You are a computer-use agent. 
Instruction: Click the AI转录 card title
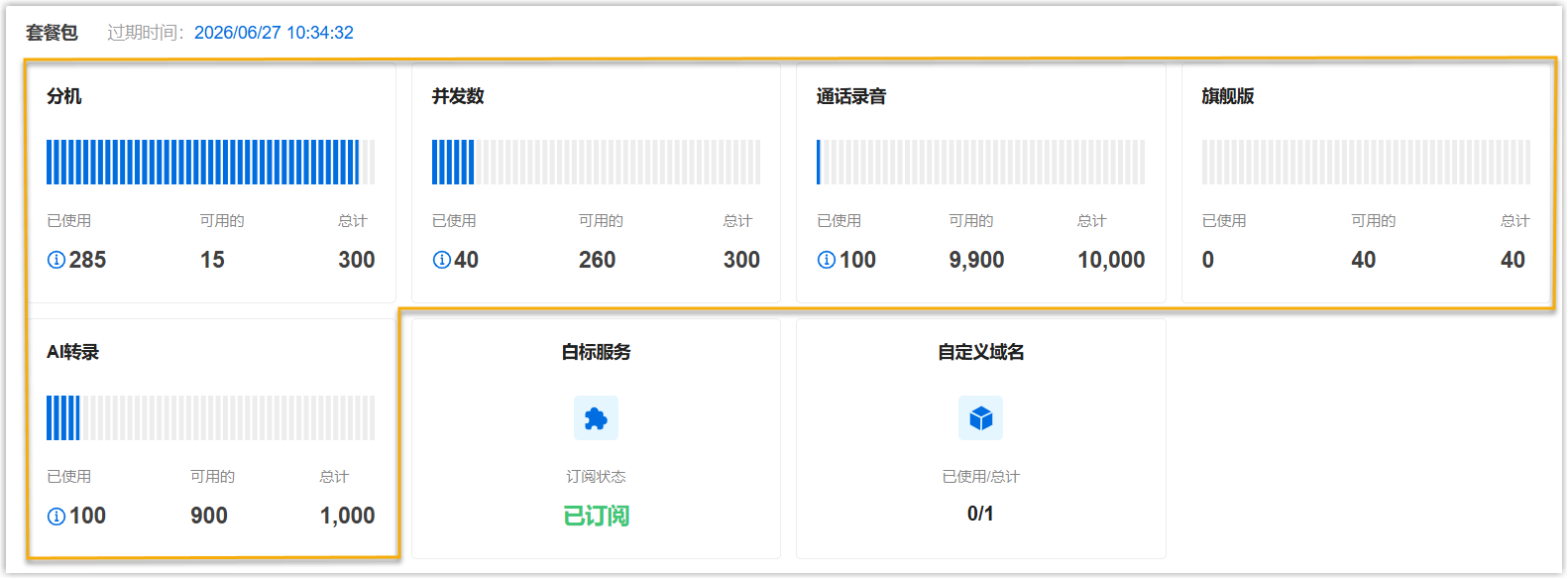72,352
